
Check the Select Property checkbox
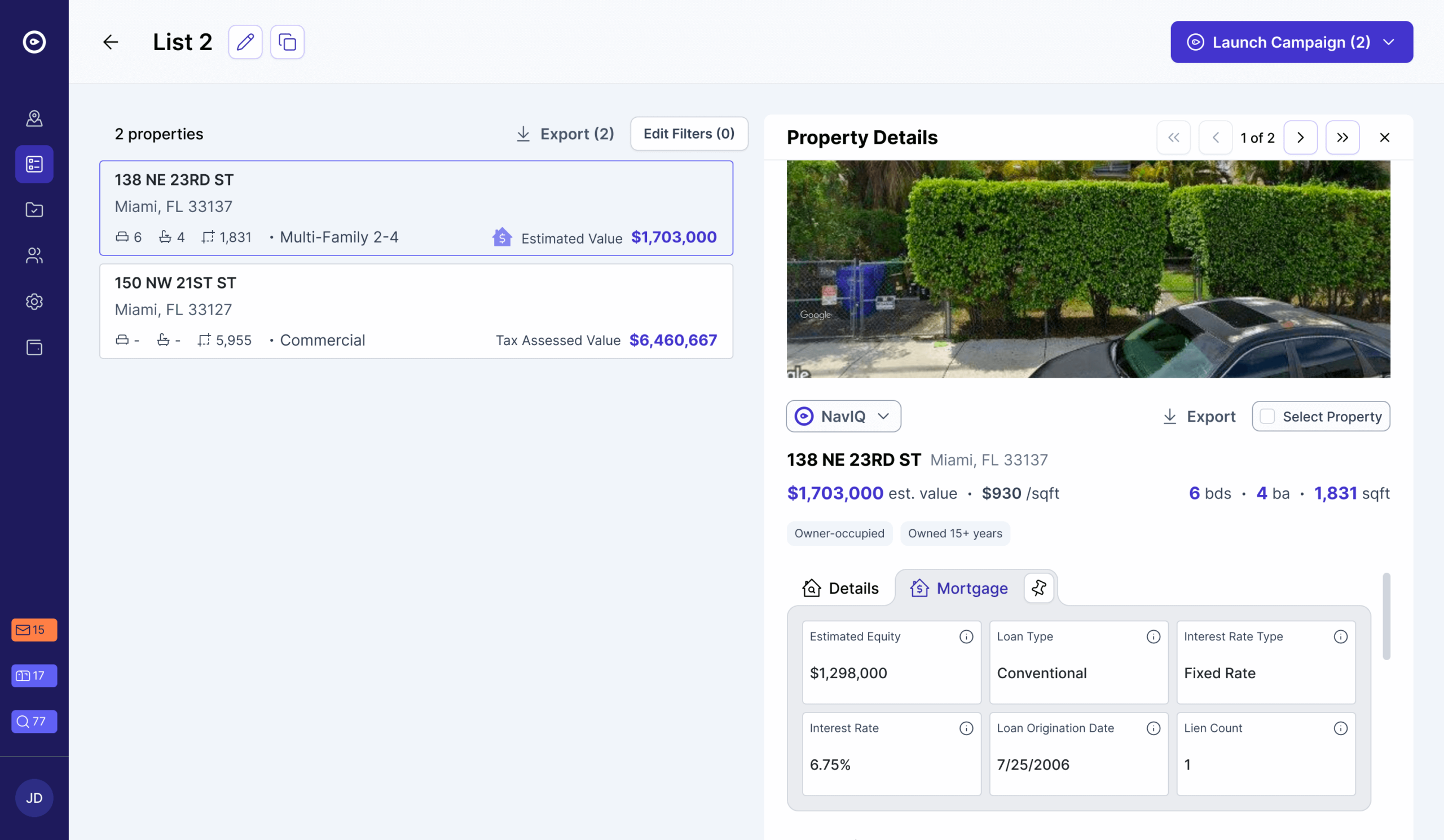coord(1267,416)
